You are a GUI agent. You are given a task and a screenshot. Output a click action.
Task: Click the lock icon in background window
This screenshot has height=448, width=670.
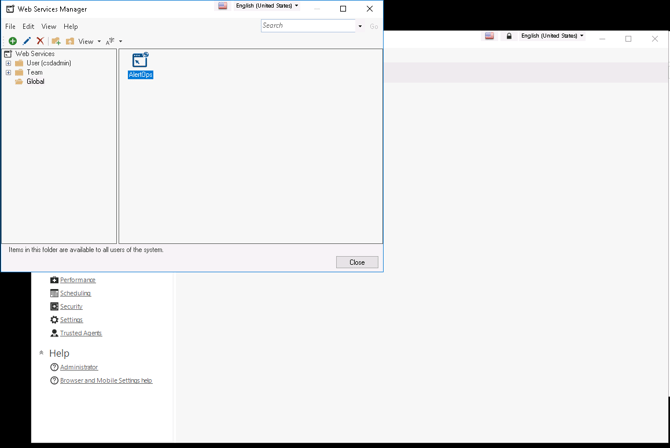(x=509, y=36)
